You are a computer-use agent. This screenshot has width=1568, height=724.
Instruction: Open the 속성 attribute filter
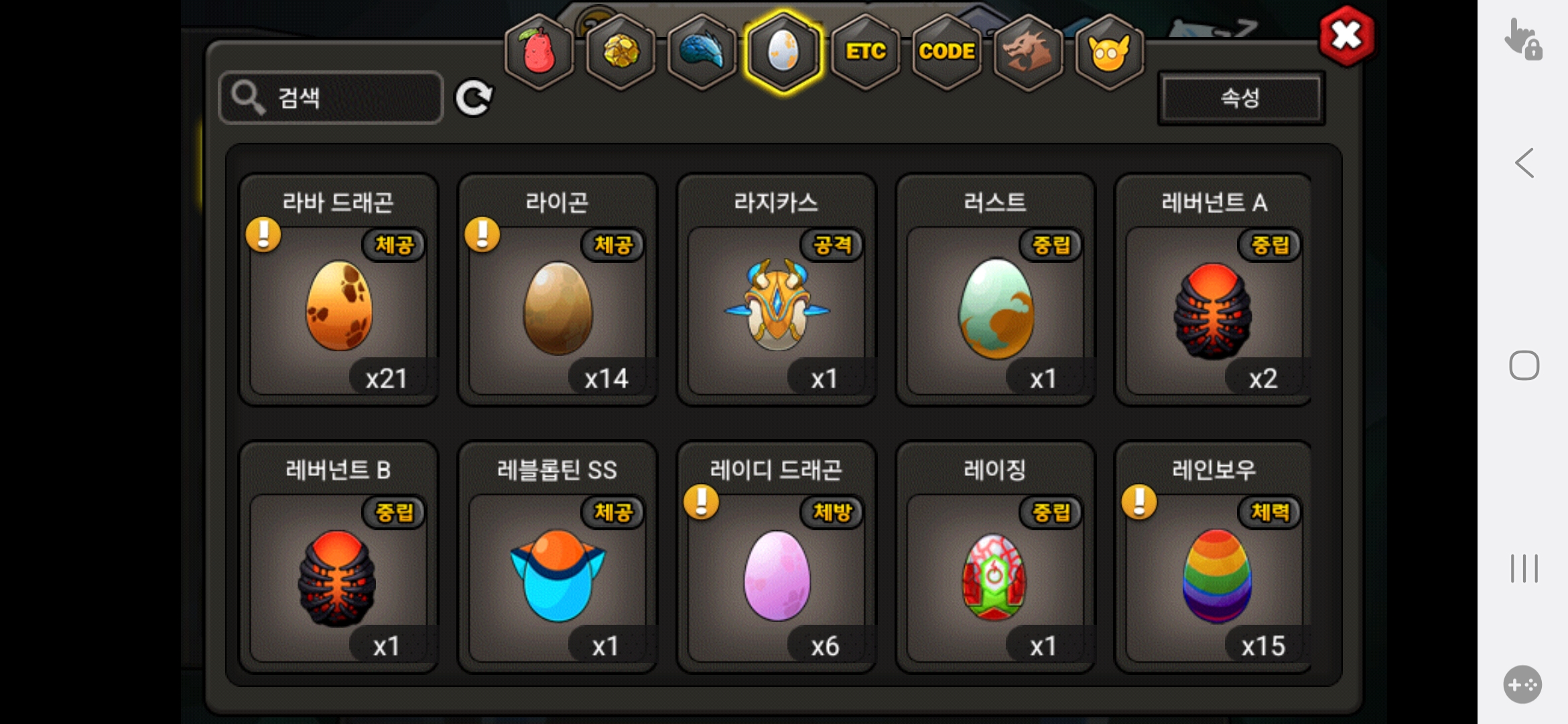click(1241, 99)
